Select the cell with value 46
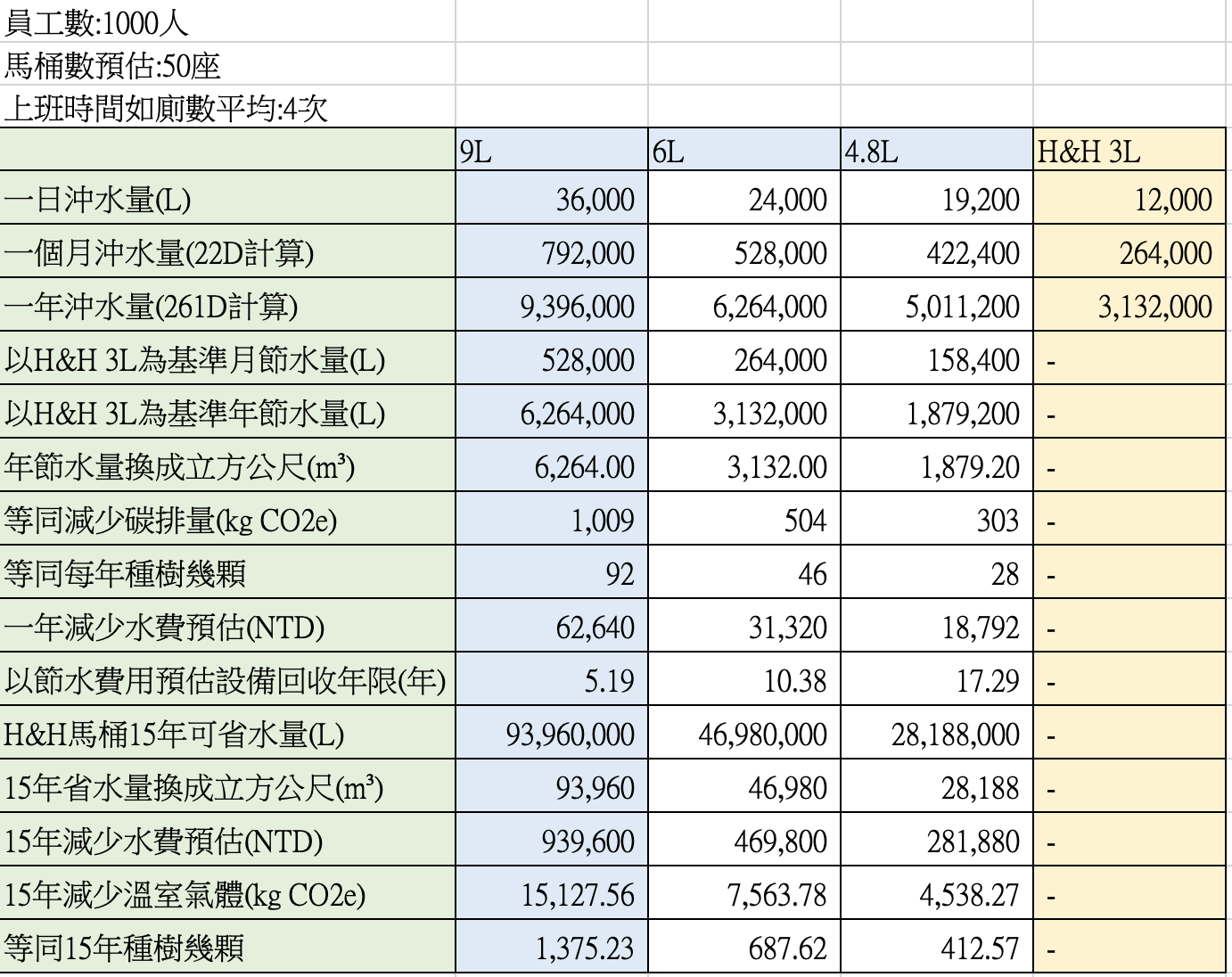Screen dimensions: 1232x977 (x=744, y=572)
